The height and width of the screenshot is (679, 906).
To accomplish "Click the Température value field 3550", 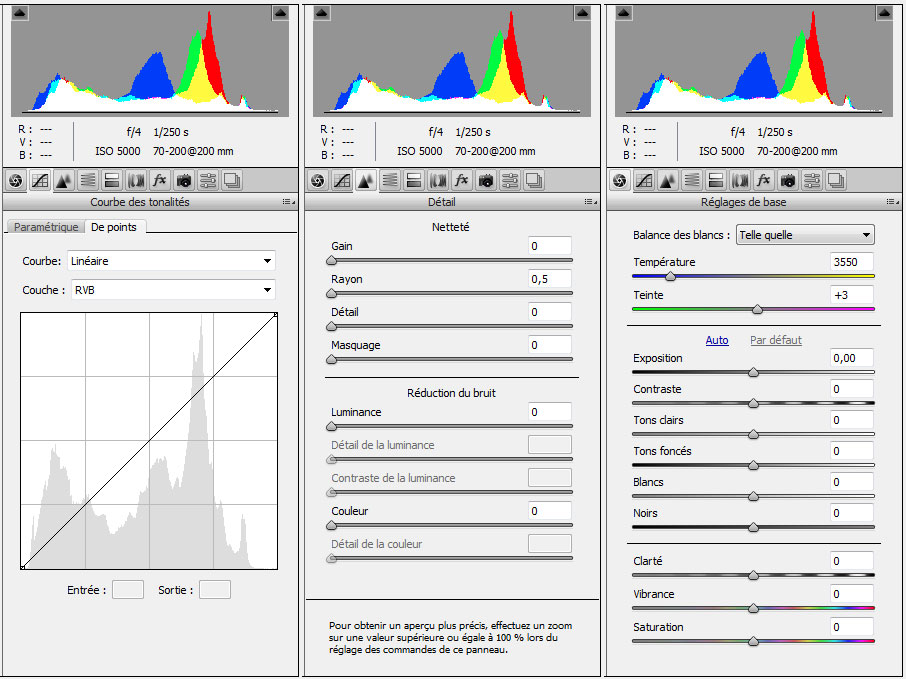I will point(852,262).
